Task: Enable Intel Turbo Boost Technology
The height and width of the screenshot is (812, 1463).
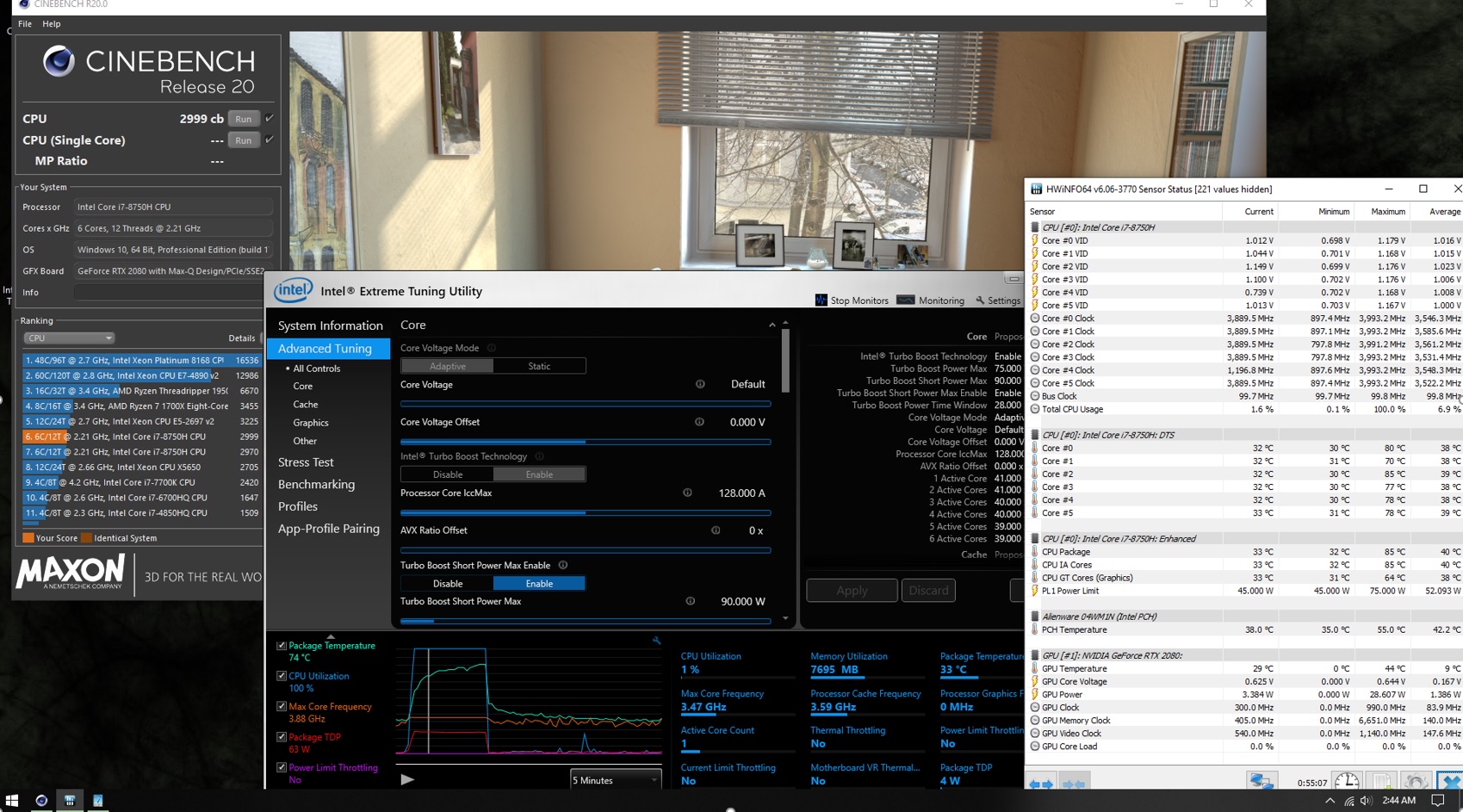Action: tap(539, 474)
